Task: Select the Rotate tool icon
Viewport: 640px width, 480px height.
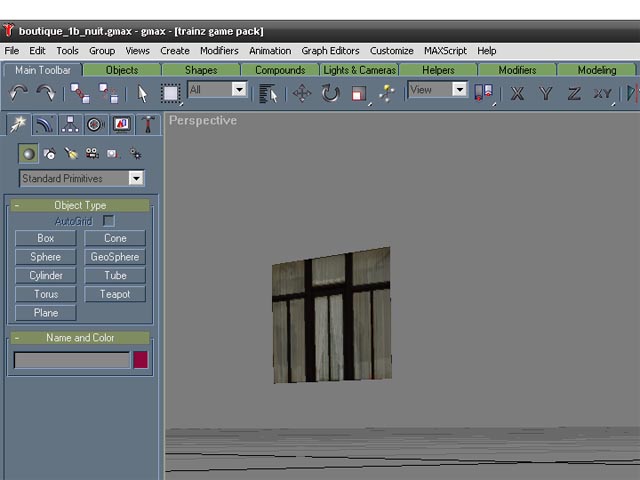Action: (x=330, y=93)
